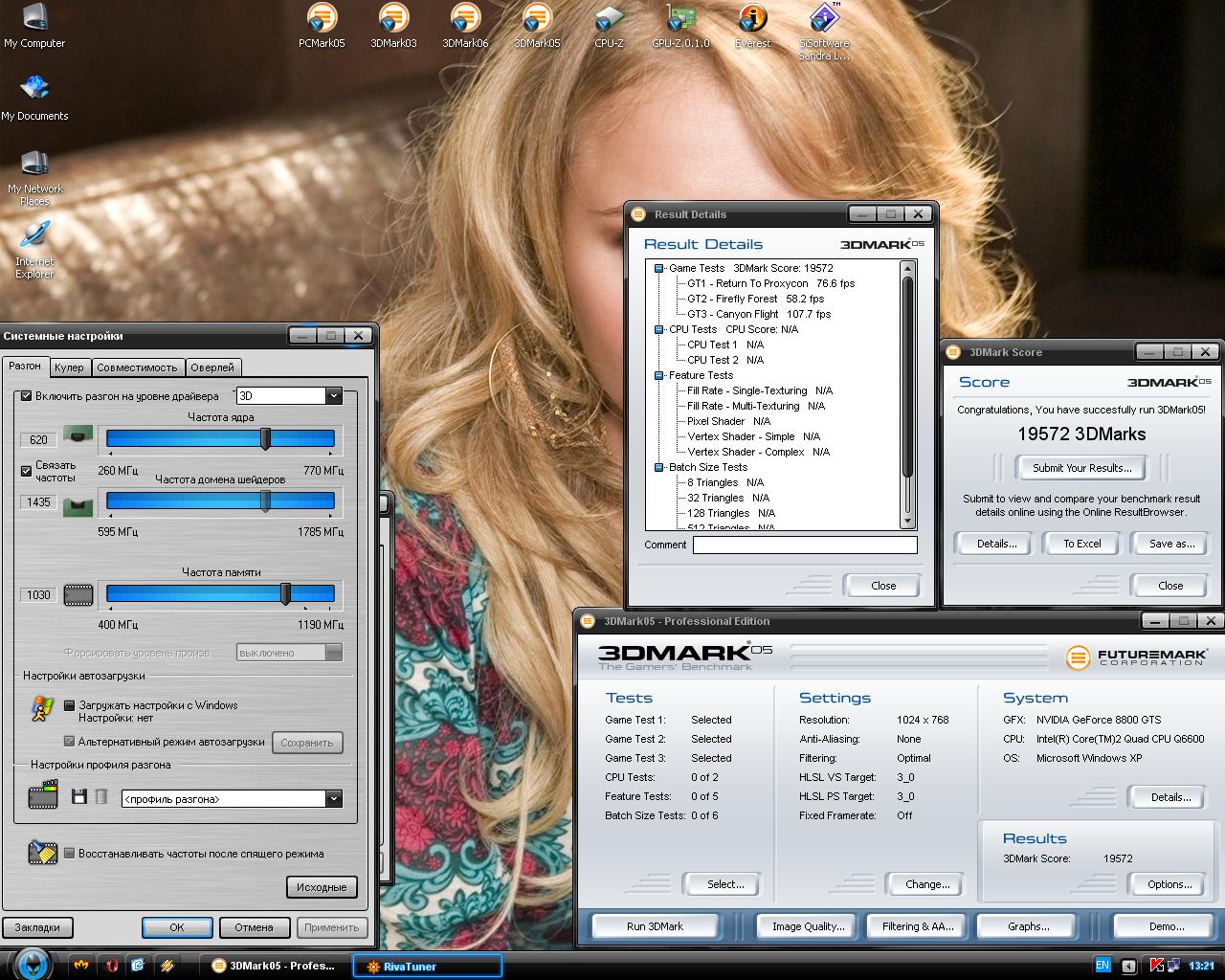
Task: Switch to 3DMark05 taskbar window
Action: click(274, 966)
